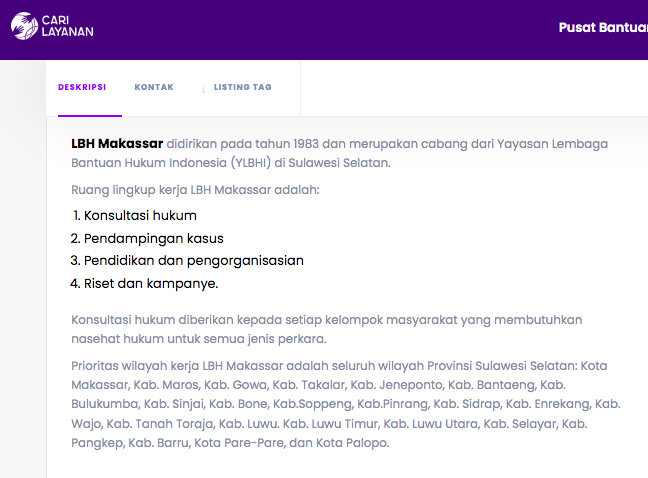648x478 pixels.
Task: Click the paragraph starting 'Prioritas wilayah kerja'
Action: (345, 404)
